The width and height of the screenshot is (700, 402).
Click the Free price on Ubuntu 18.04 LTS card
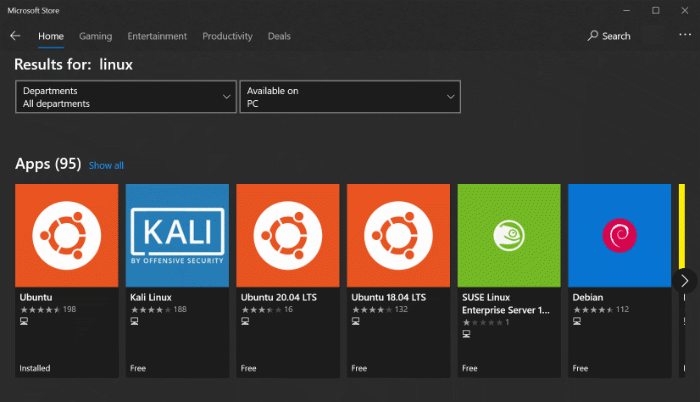click(x=359, y=368)
